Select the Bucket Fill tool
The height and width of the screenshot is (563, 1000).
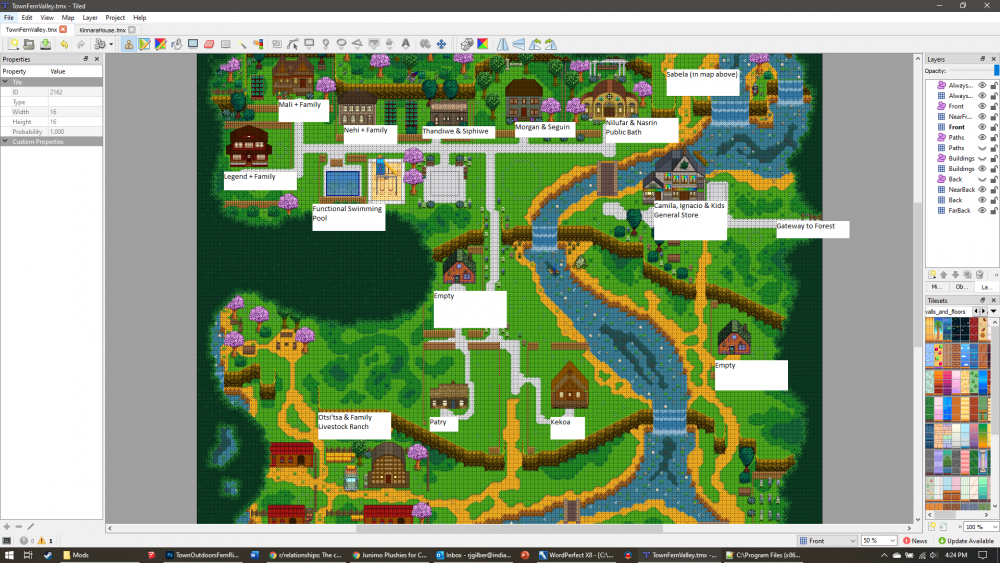[177, 44]
